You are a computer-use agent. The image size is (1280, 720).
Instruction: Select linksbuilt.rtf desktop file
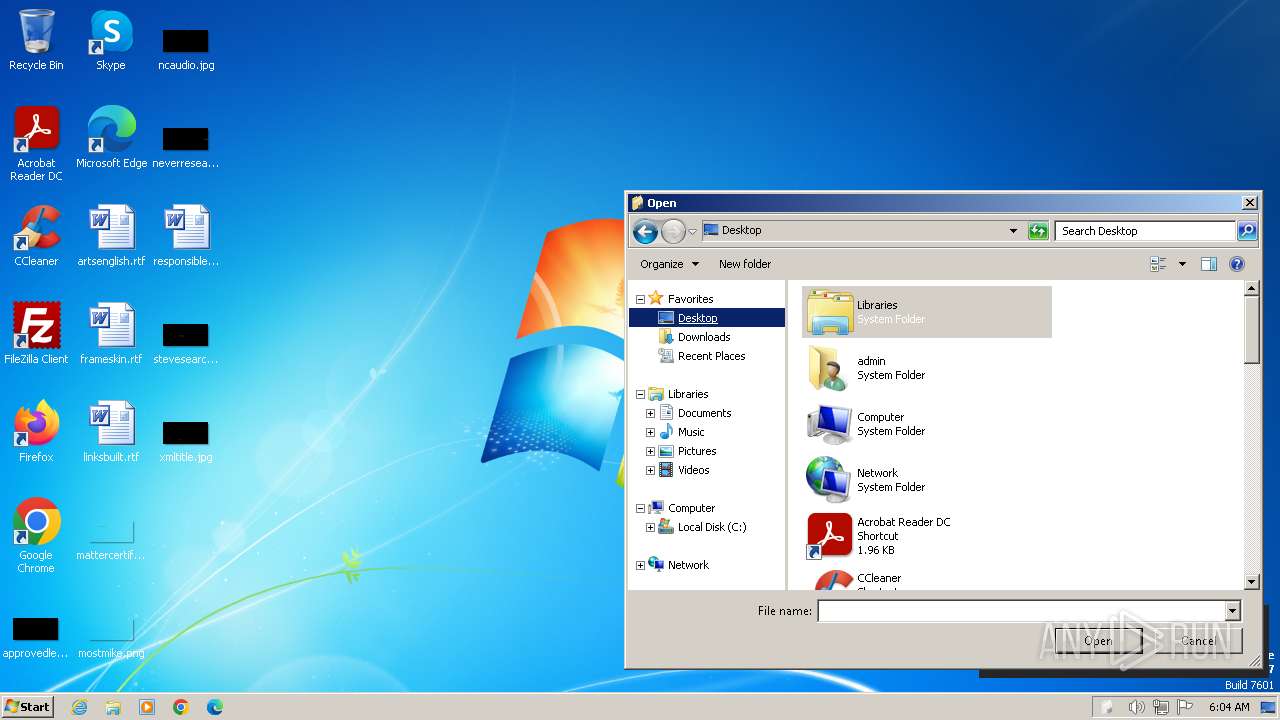coord(111,432)
